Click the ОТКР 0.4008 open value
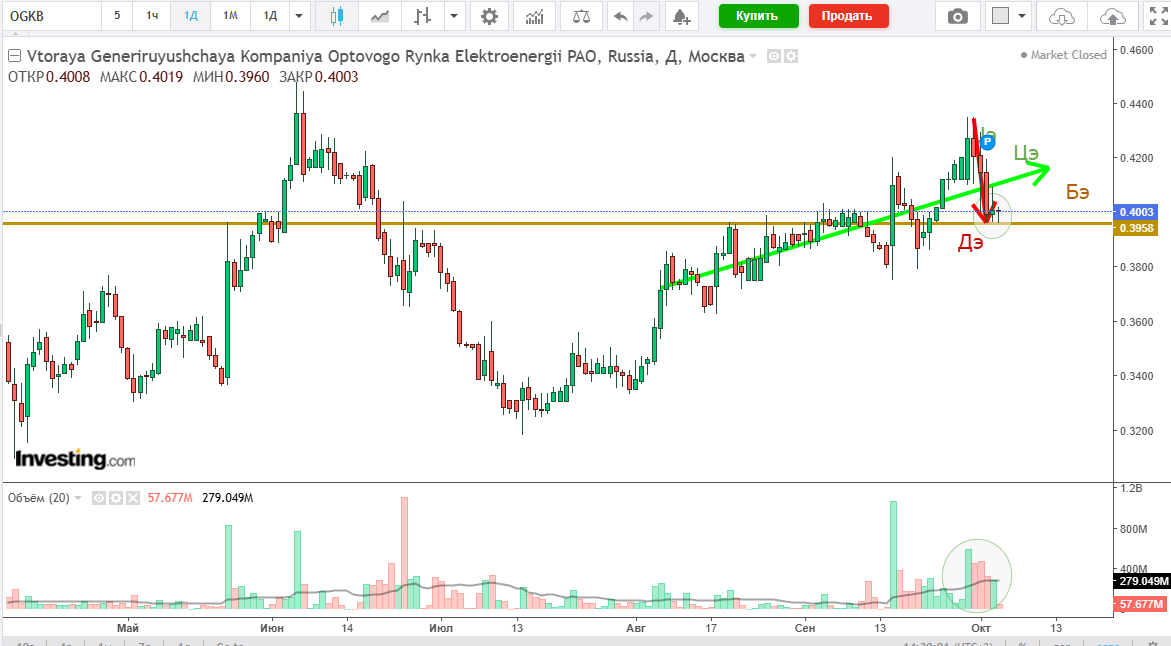1171x646 pixels. [x=49, y=77]
